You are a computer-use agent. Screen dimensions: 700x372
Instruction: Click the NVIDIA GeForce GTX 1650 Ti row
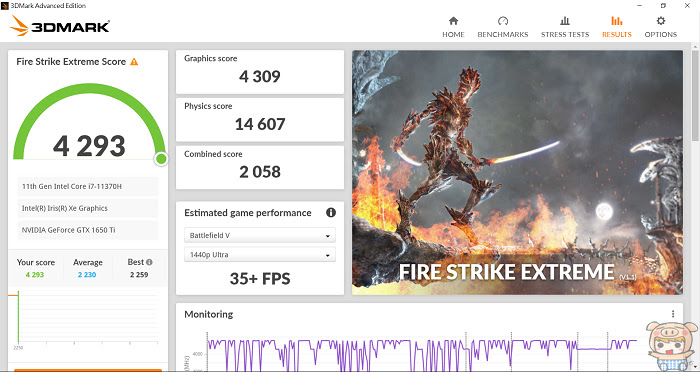click(x=88, y=230)
